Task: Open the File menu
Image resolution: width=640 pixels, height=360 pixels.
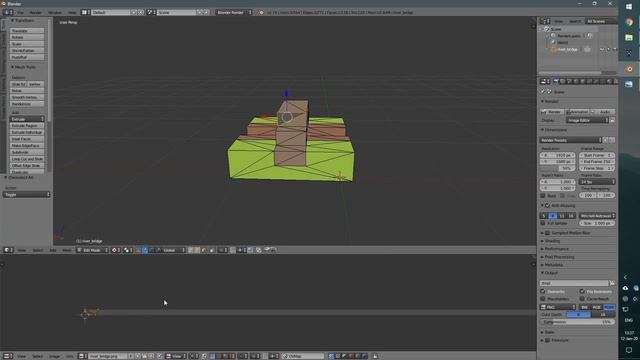Action: pos(20,13)
